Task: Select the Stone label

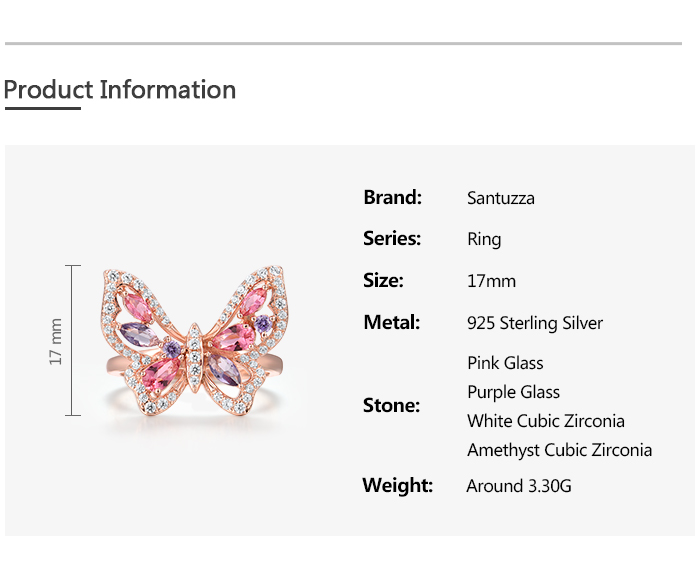Action: [391, 405]
